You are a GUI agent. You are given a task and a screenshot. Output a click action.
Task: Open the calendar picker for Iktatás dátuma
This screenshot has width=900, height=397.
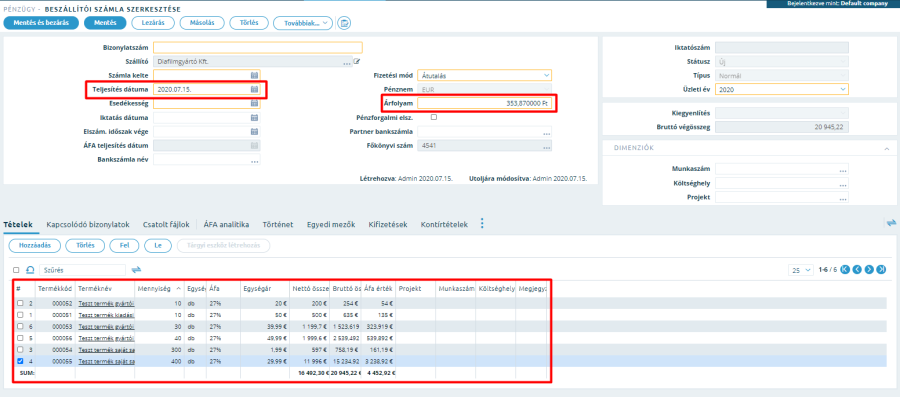tap(254, 118)
